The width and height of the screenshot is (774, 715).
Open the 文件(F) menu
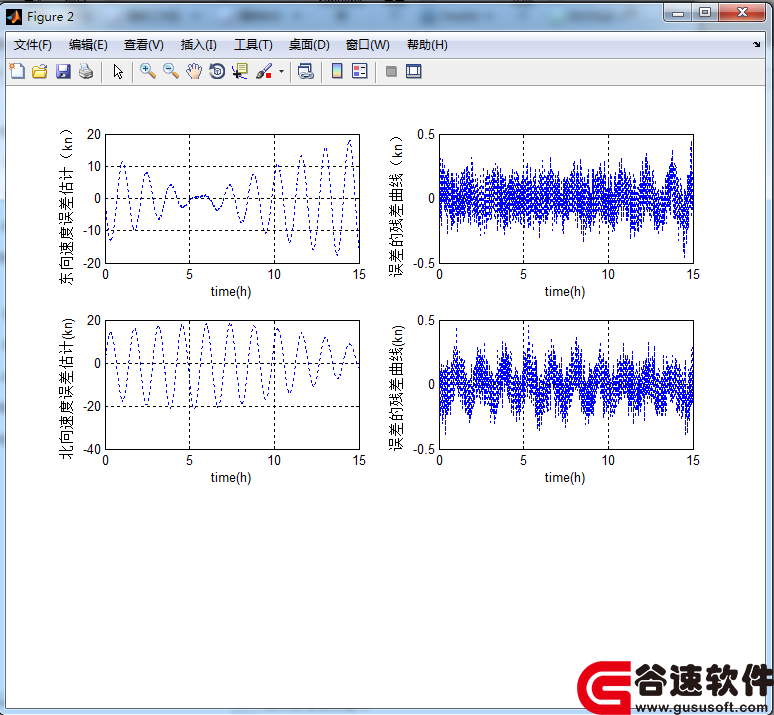point(33,45)
